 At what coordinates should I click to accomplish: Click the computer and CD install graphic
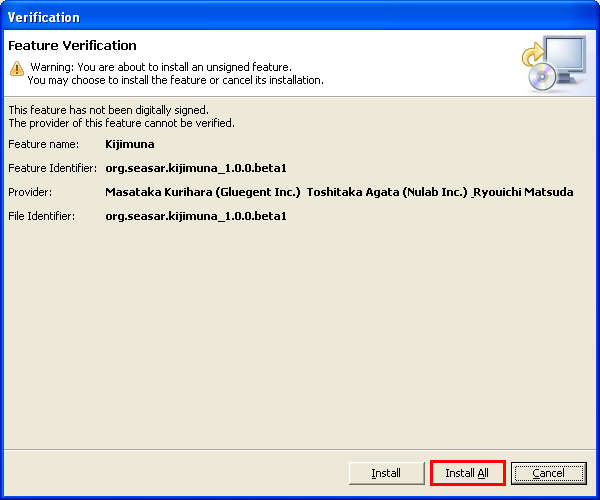coord(553,63)
